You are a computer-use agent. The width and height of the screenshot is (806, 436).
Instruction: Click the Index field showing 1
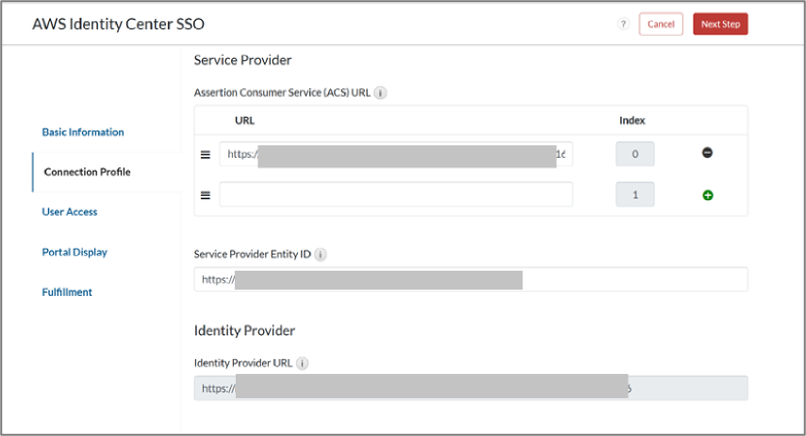635,194
